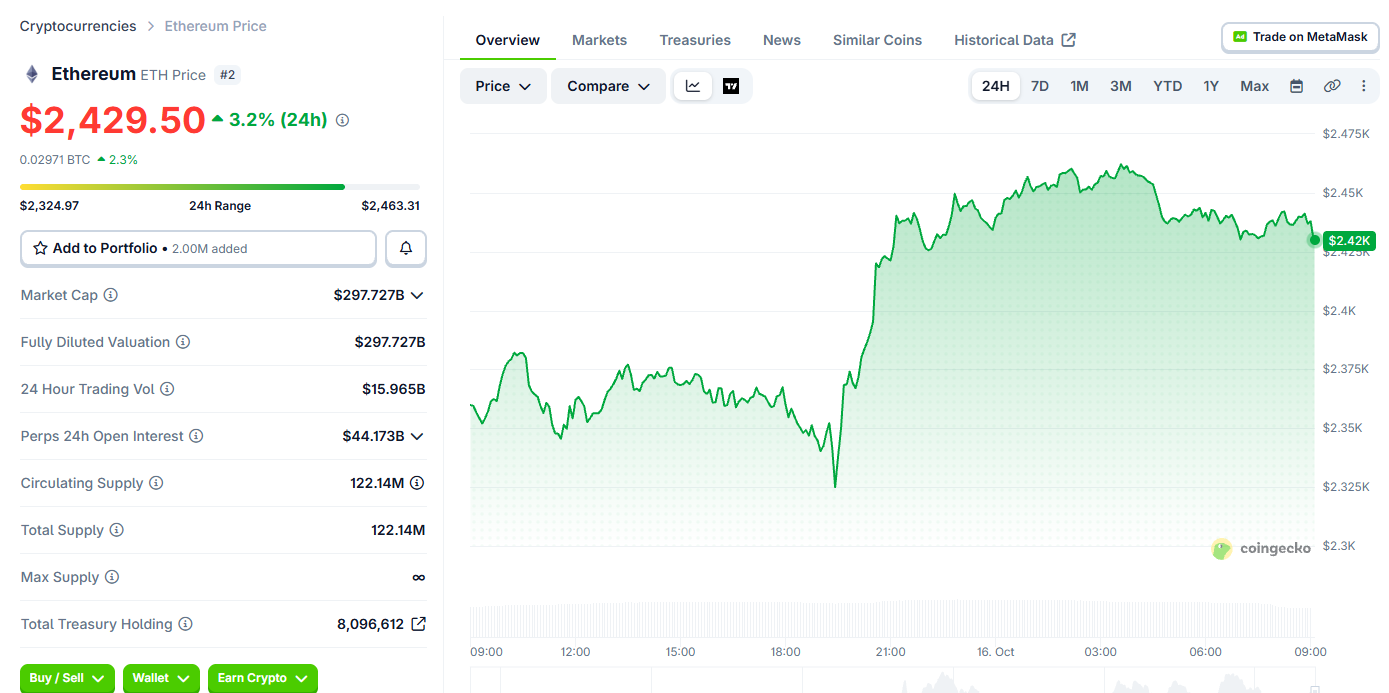Click the 24h high value $2,463.31
The width and height of the screenshot is (1389, 693).
coord(391,206)
